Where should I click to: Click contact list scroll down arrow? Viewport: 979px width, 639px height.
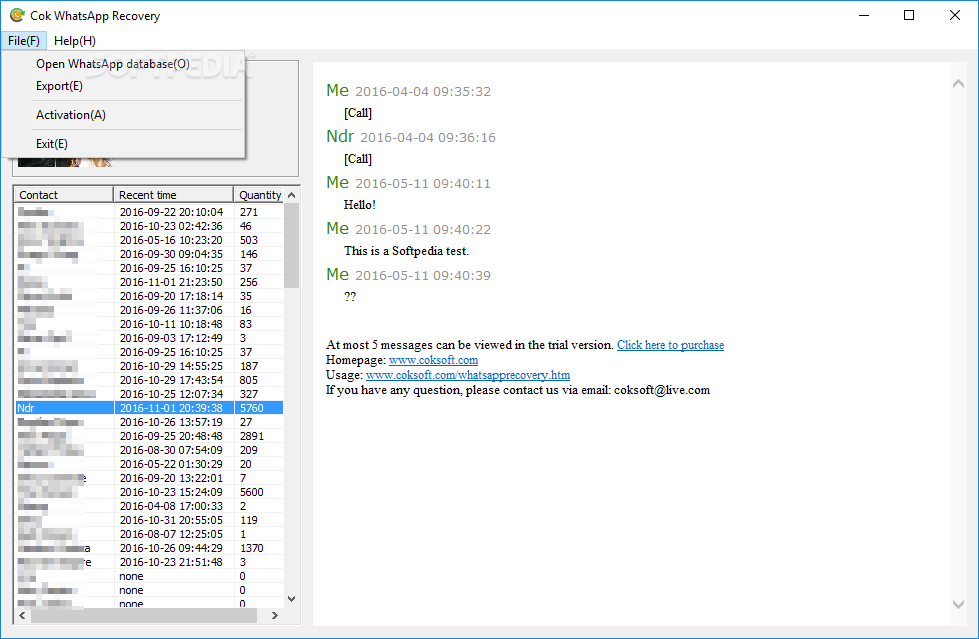point(292,598)
